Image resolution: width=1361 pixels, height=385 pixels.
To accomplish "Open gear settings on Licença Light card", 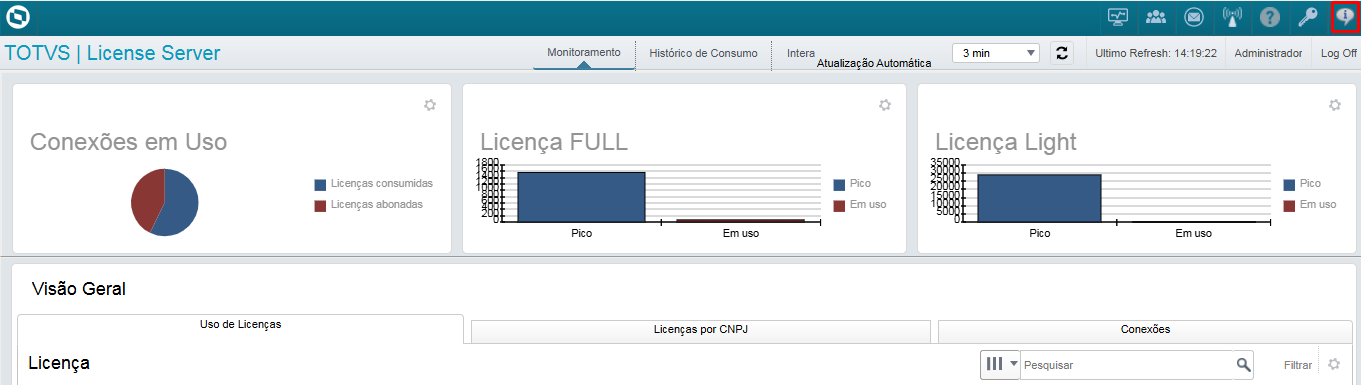I will pos(1334,105).
